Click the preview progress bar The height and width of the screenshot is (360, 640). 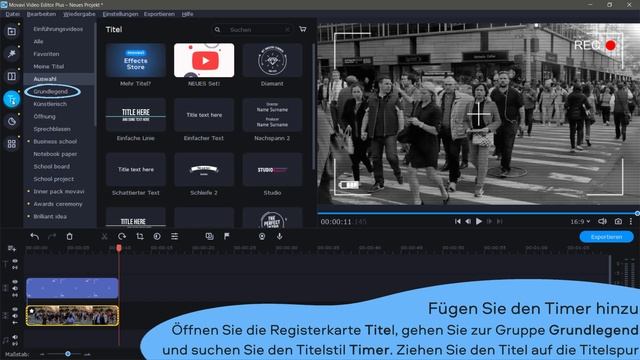(x=478, y=213)
